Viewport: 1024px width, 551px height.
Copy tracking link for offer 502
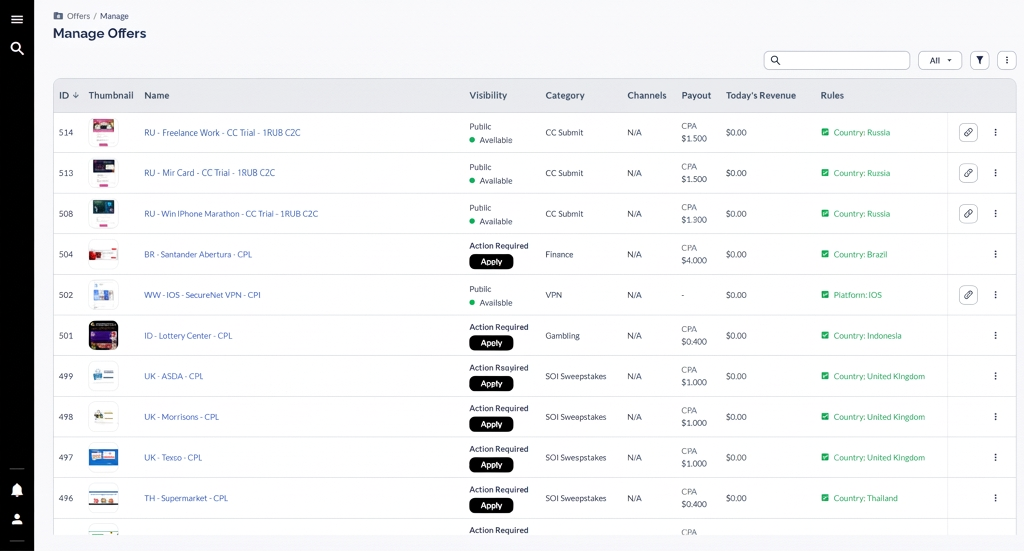point(968,295)
